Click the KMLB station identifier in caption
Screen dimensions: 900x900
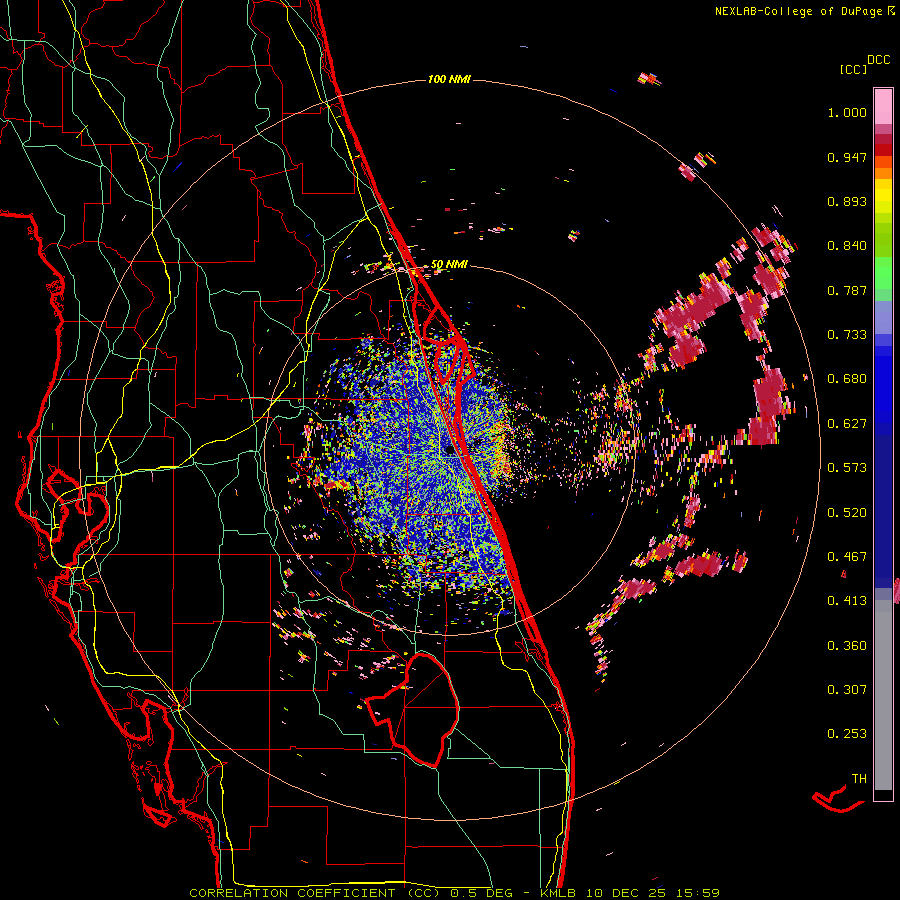(x=560, y=893)
